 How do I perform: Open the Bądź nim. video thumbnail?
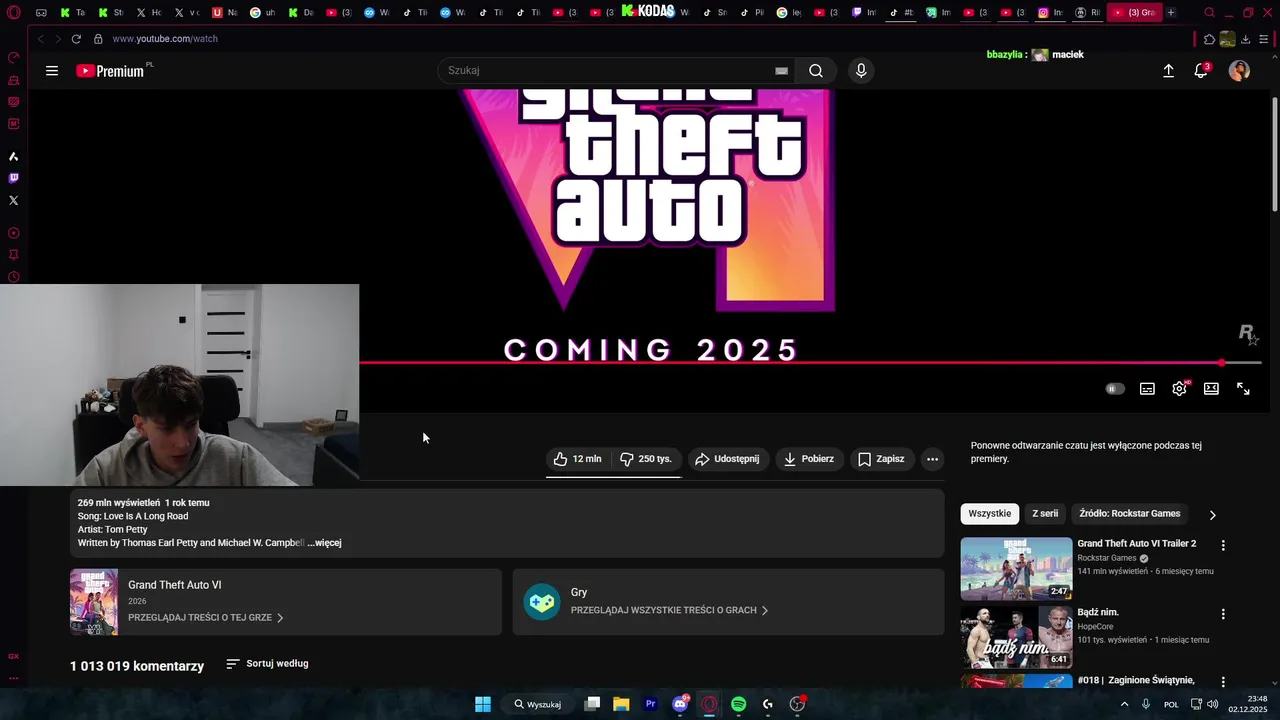pos(1016,637)
